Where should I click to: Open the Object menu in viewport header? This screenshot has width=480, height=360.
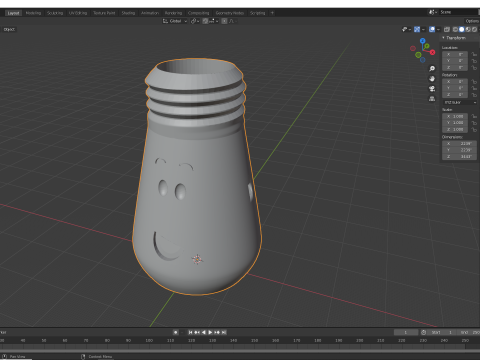(x=9, y=29)
